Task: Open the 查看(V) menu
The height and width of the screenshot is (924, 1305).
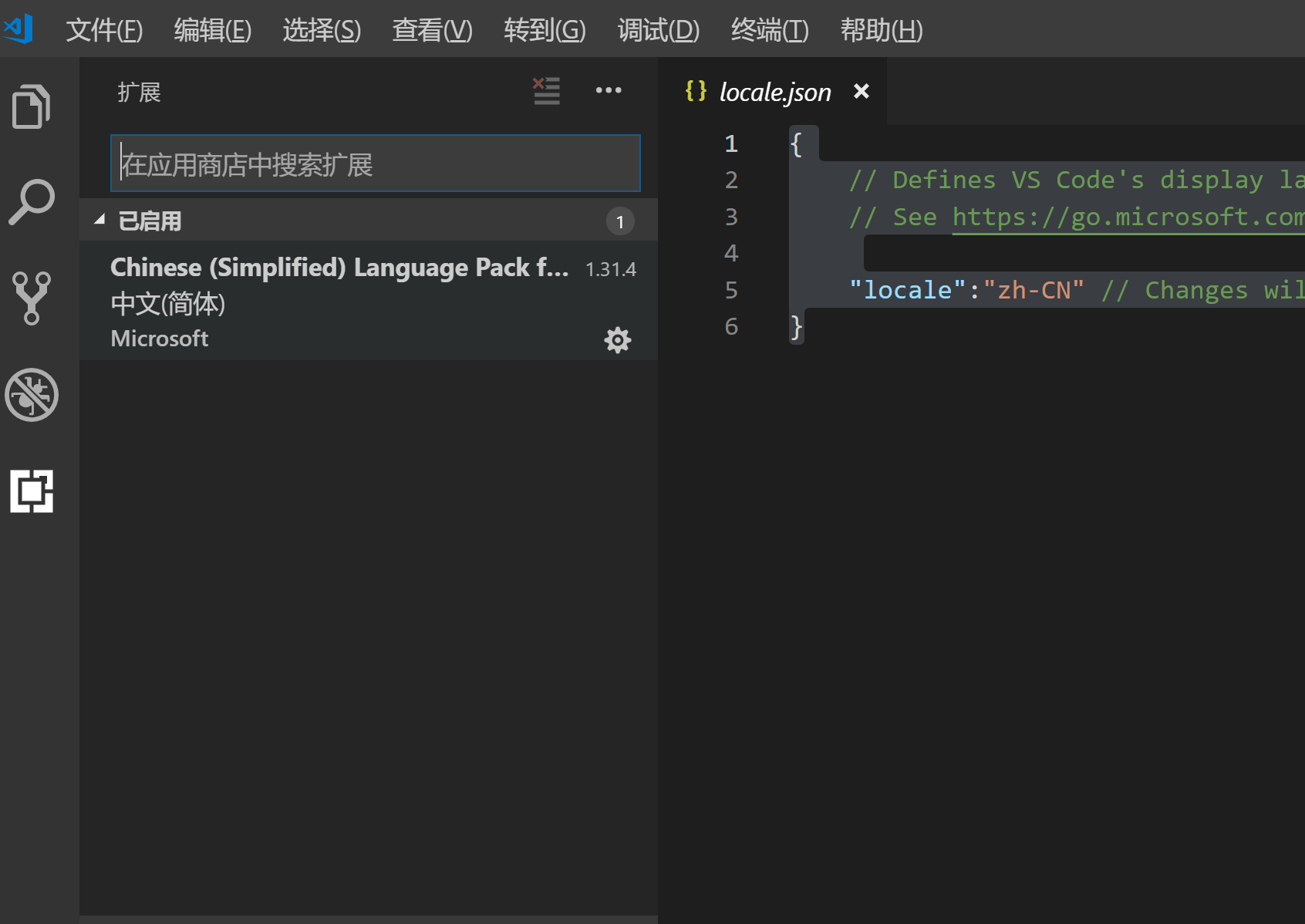Action: coord(432,30)
